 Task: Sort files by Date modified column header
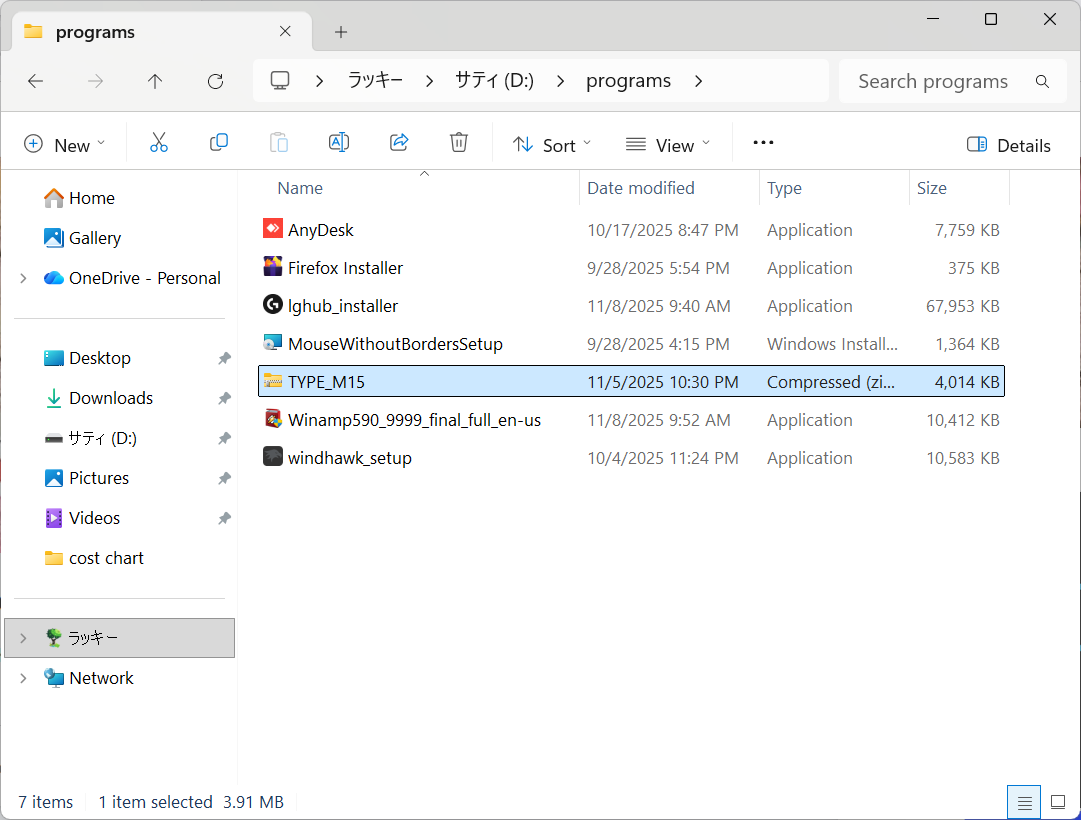pos(640,188)
